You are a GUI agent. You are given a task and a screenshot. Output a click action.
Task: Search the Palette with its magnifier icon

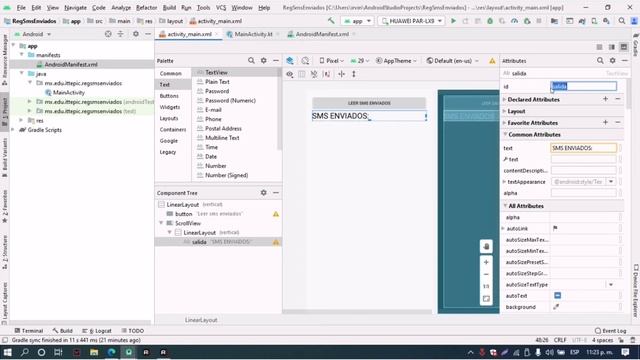251,60
